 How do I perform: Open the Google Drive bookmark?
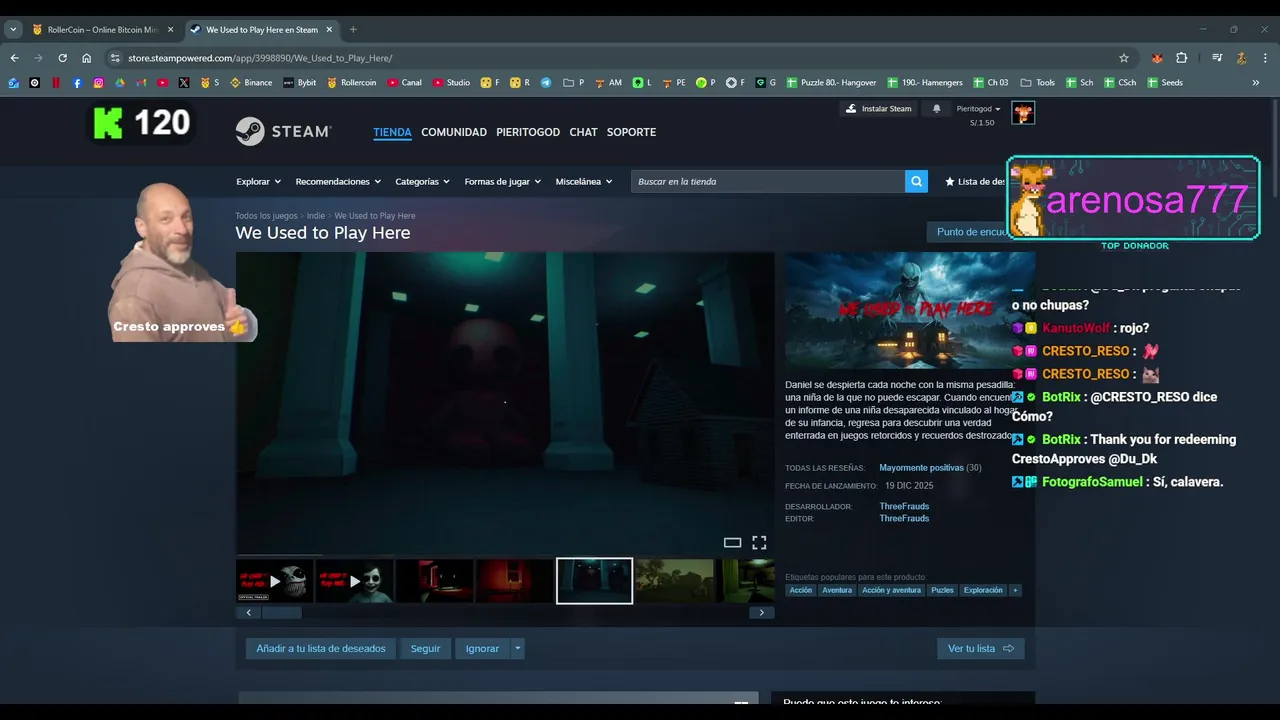[120, 83]
